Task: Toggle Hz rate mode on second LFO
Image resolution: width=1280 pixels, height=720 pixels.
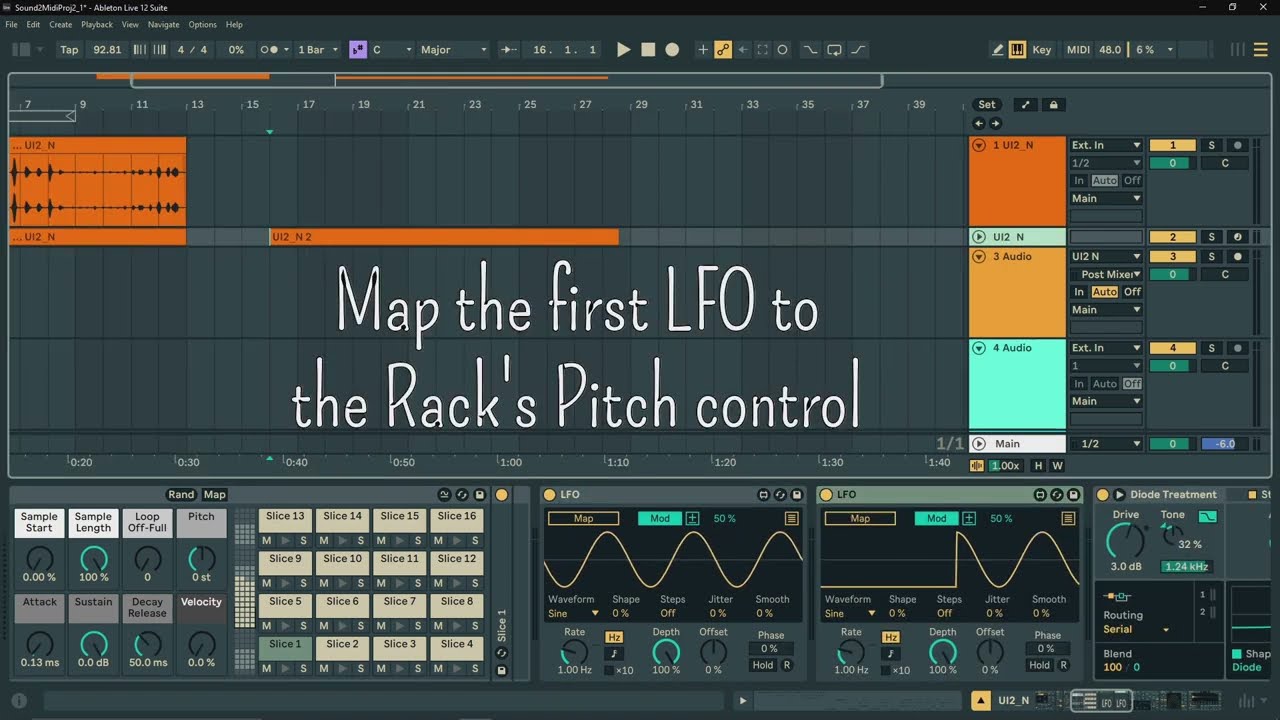Action: (890, 637)
